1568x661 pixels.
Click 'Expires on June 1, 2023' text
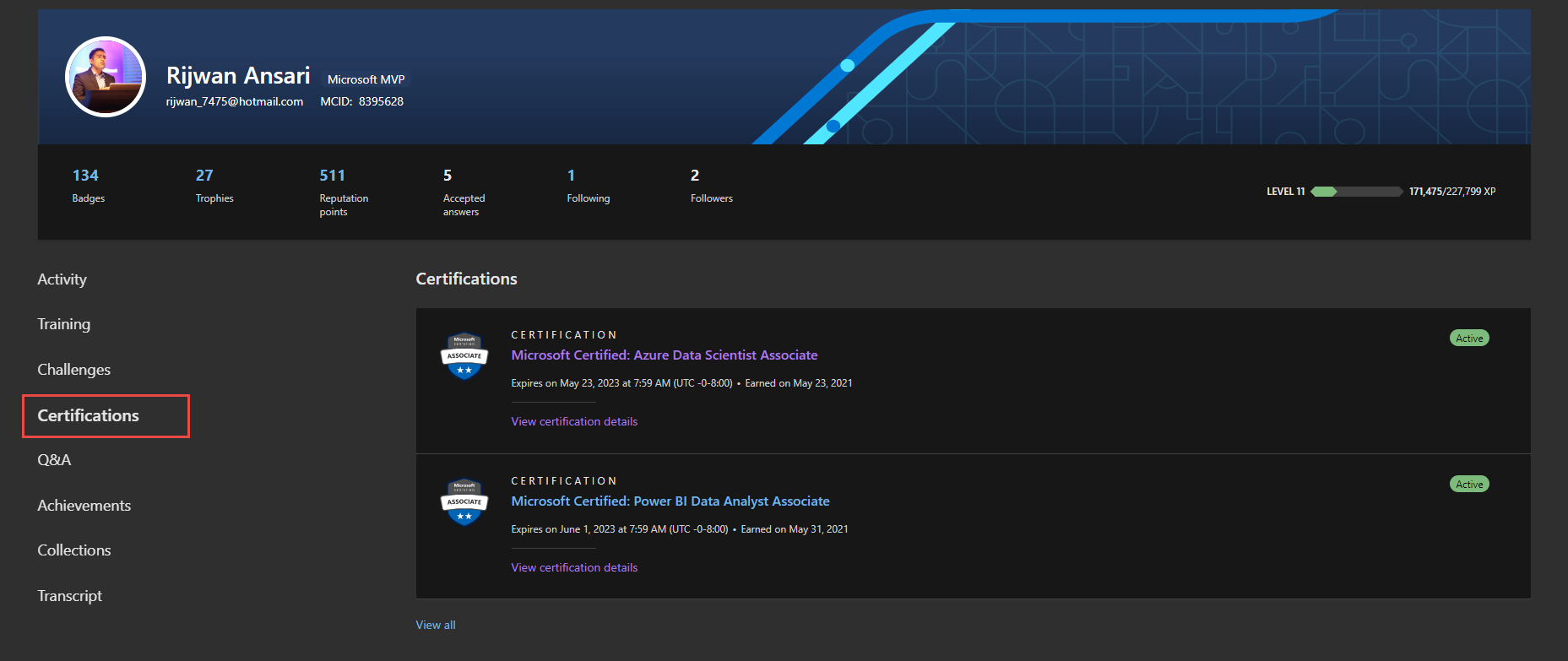(x=619, y=529)
